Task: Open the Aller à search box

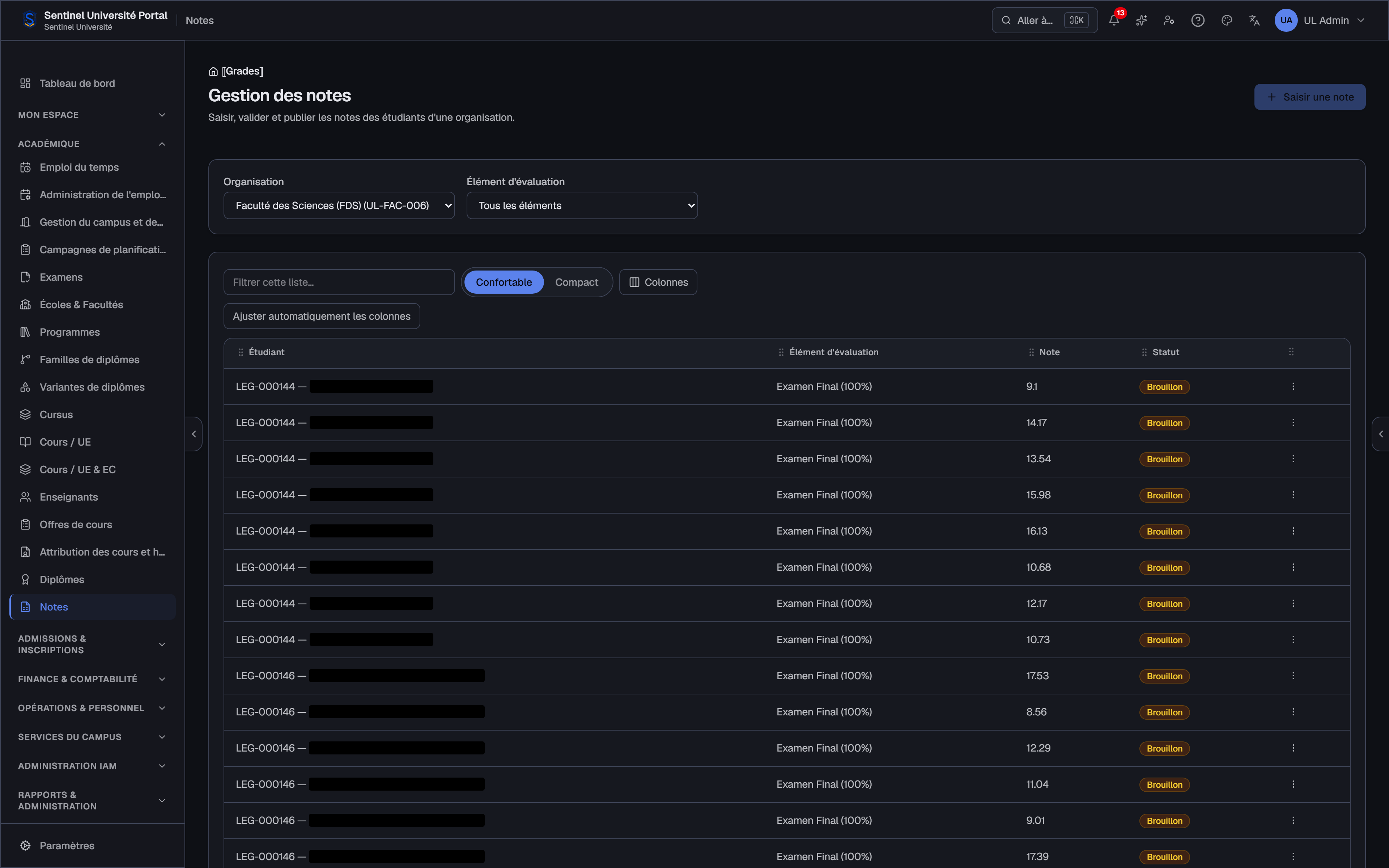Action: point(1045,20)
